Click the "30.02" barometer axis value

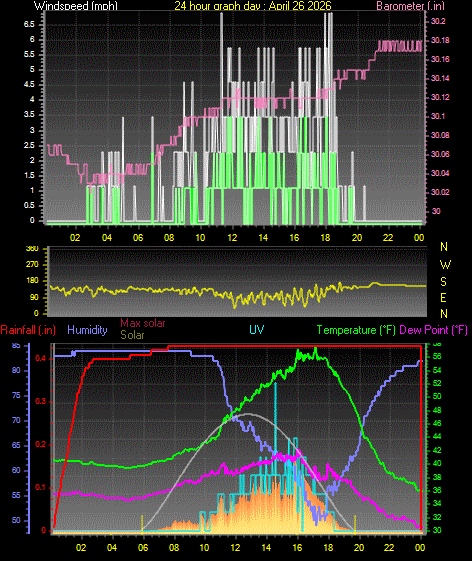click(x=440, y=192)
